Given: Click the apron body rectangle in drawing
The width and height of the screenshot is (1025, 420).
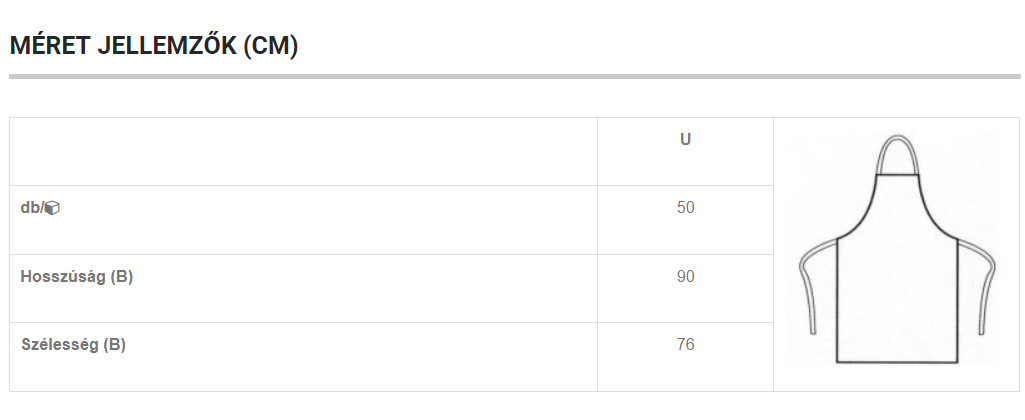Looking at the screenshot, I should (x=897, y=301).
